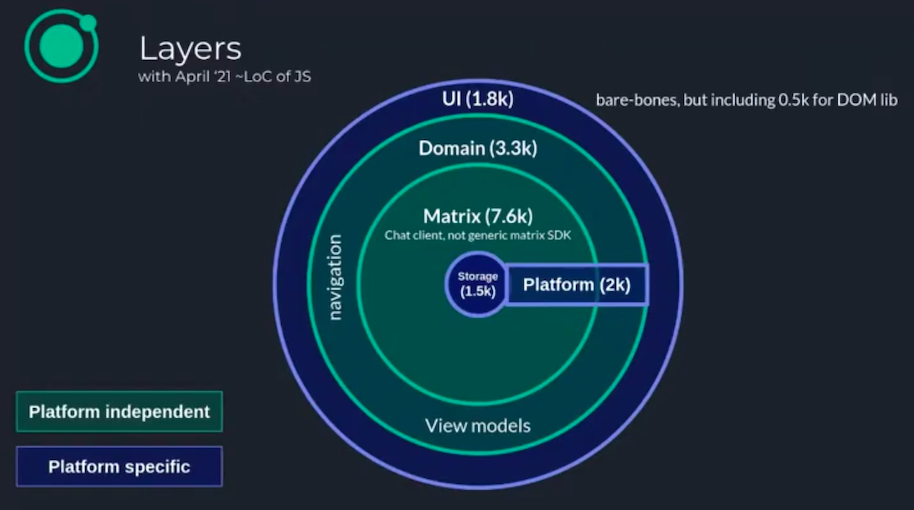Click the "(1.5k)" text inside Storage

click(x=477, y=293)
